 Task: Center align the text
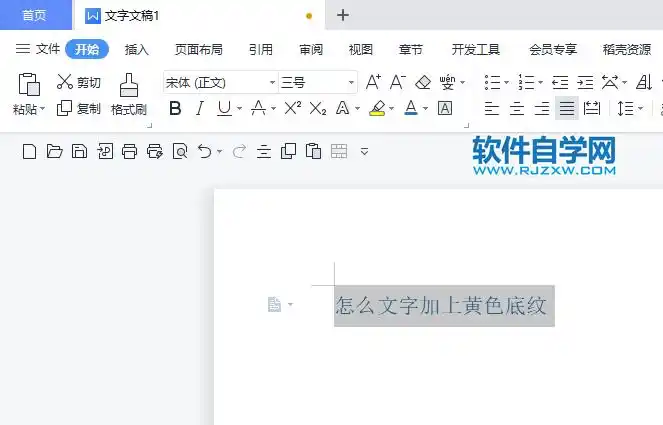pyautogui.click(x=517, y=109)
